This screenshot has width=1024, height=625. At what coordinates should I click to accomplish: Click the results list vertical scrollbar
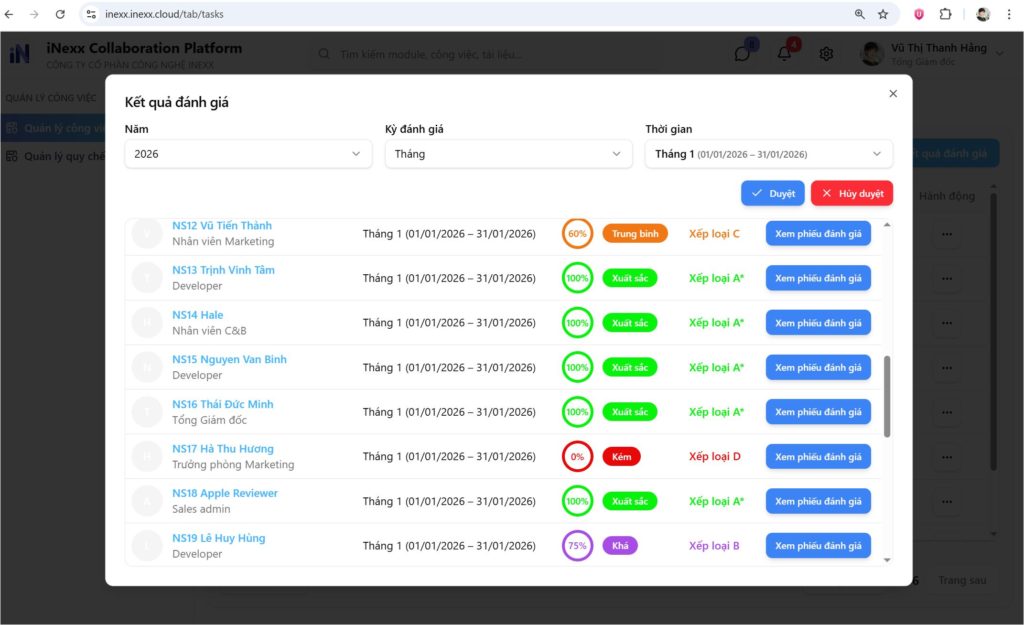pyautogui.click(x=887, y=395)
